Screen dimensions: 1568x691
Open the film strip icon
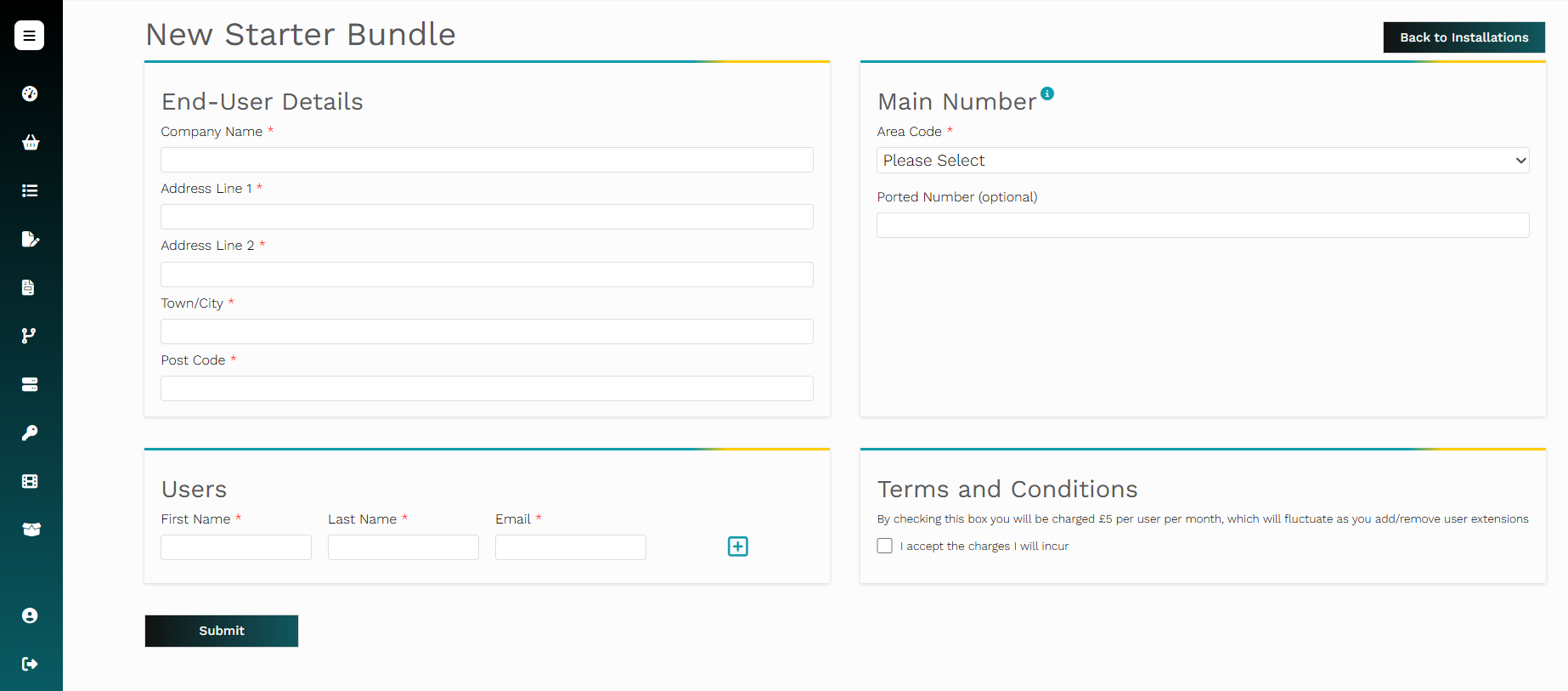pos(30,481)
